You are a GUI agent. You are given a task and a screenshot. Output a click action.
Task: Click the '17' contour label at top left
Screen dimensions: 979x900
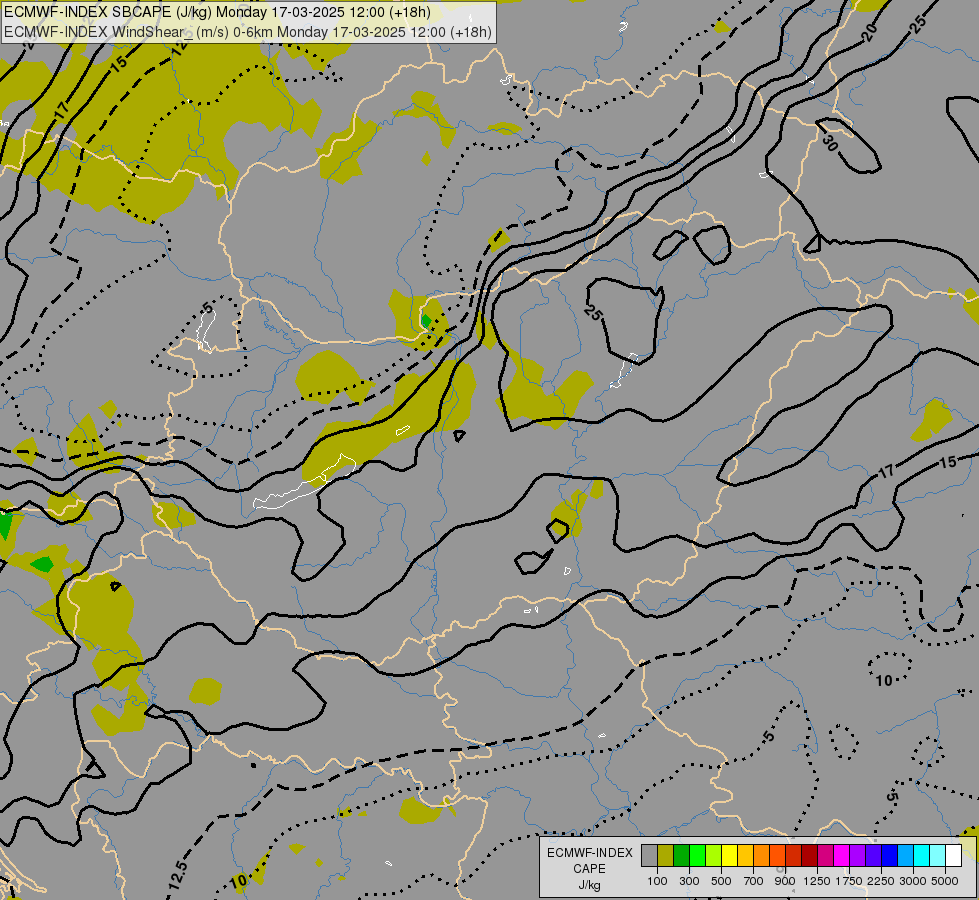[61, 111]
